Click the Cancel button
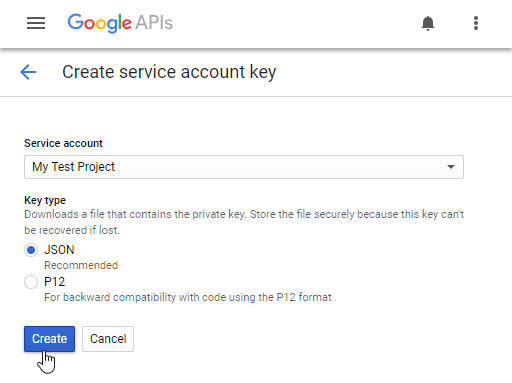512x383 pixels. pos(108,339)
